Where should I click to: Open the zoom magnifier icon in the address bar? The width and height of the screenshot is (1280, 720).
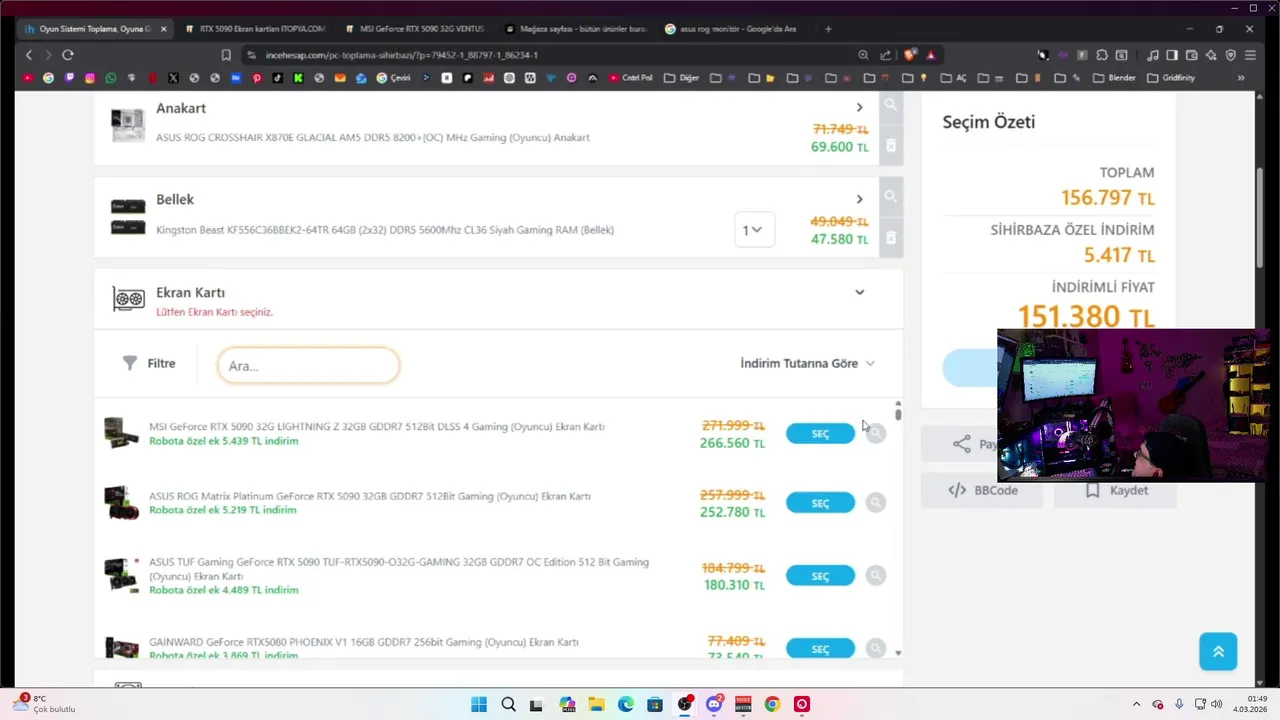pyautogui.click(x=863, y=55)
